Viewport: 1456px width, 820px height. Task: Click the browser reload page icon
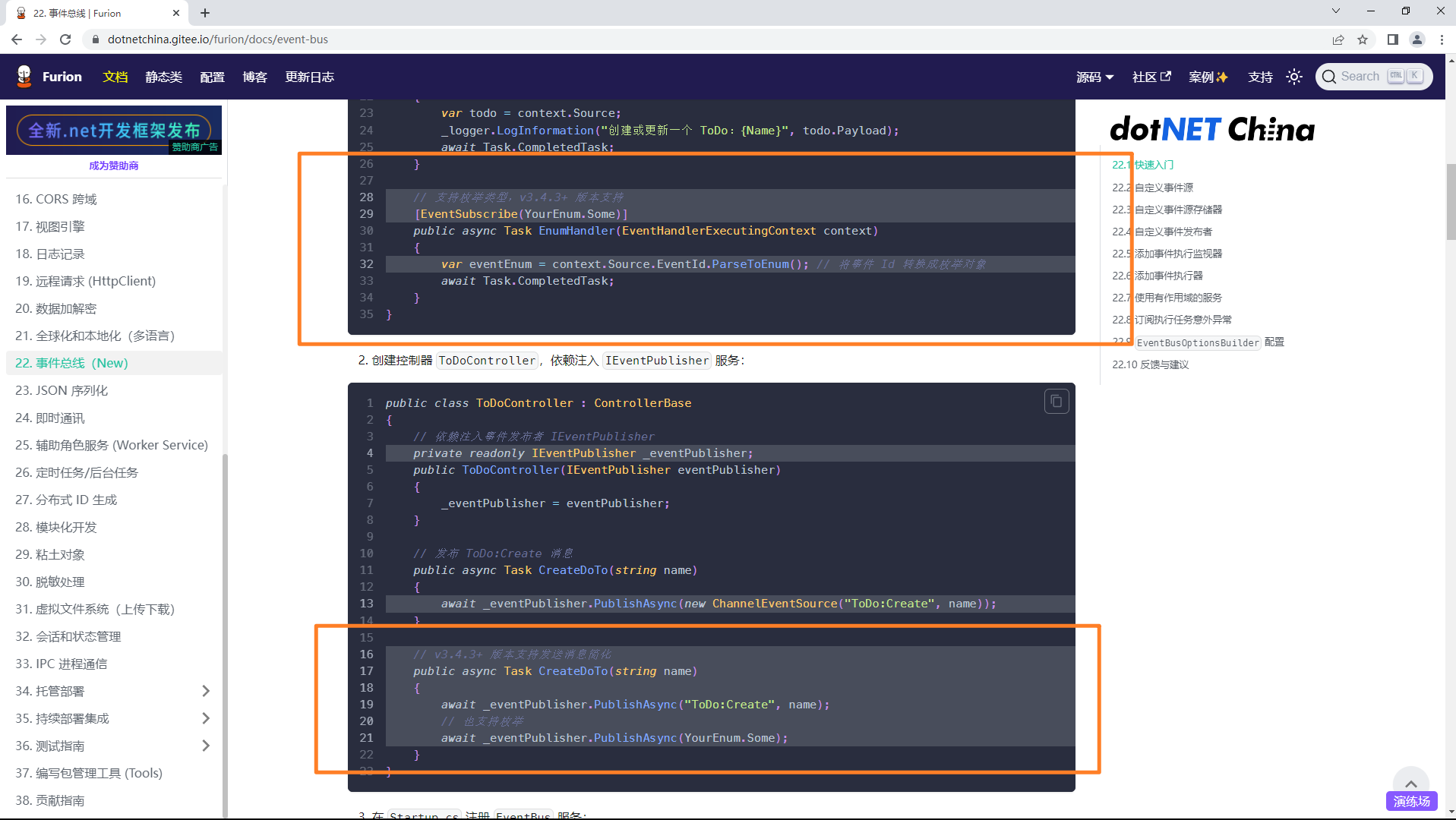[x=65, y=39]
